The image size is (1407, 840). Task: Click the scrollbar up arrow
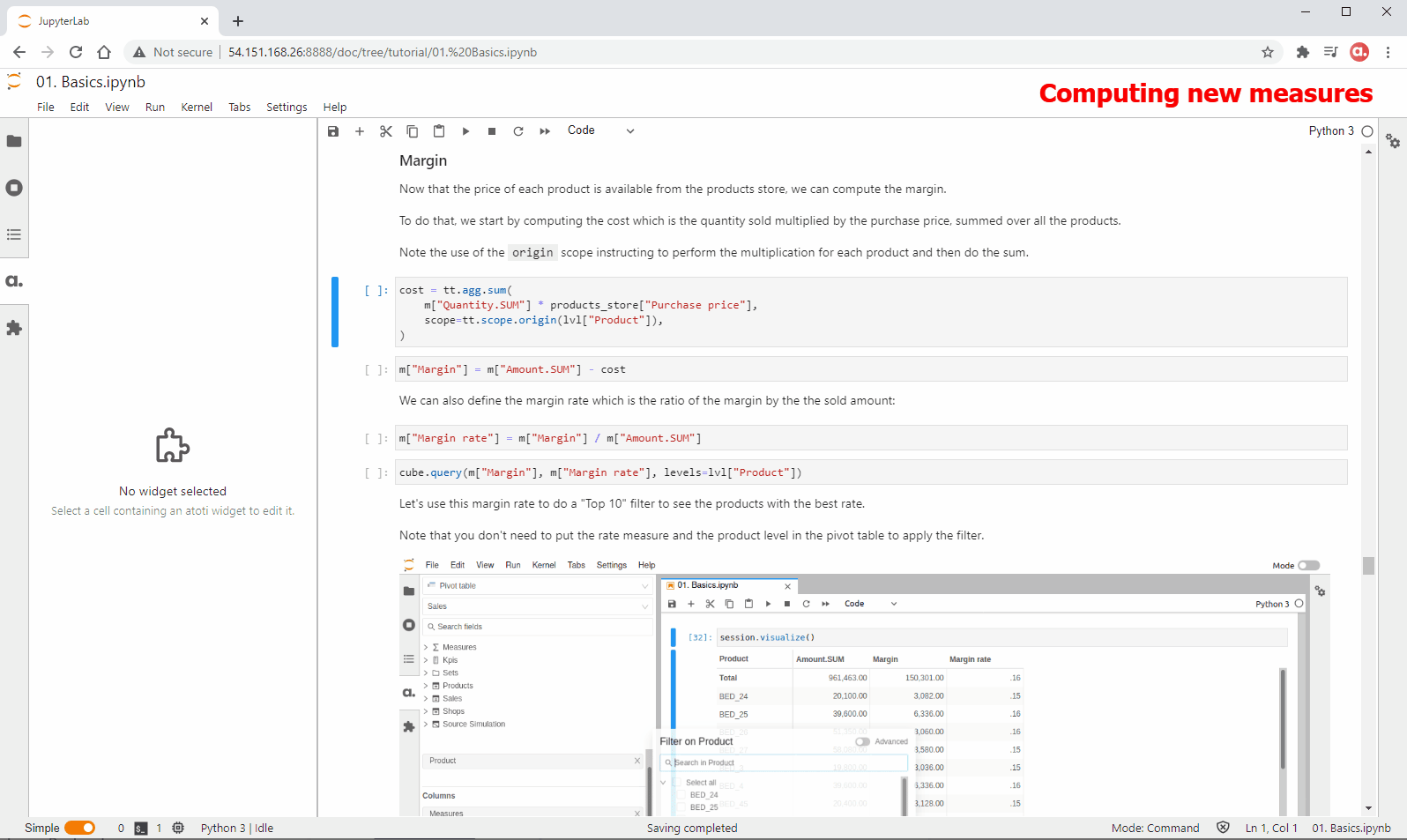coord(1368,152)
